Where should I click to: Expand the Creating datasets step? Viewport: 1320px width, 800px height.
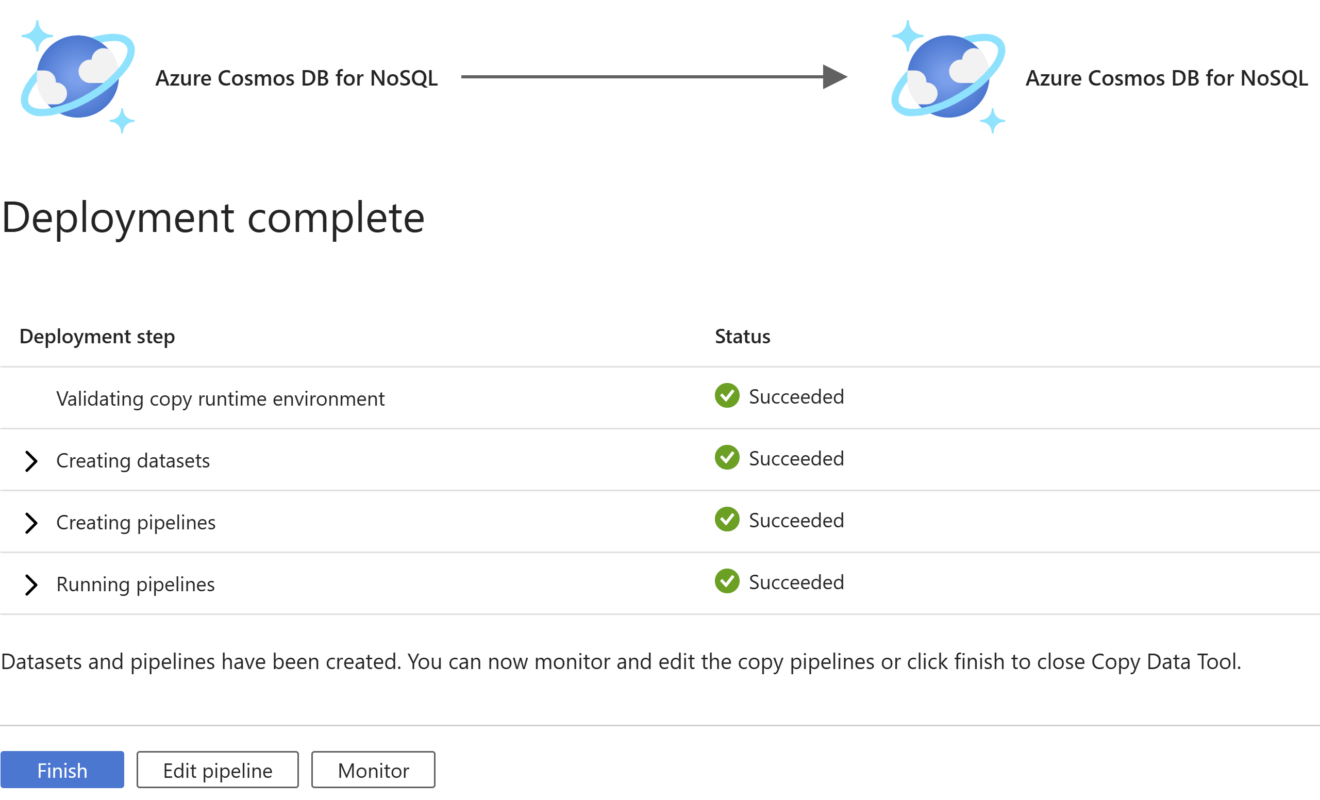(x=30, y=460)
